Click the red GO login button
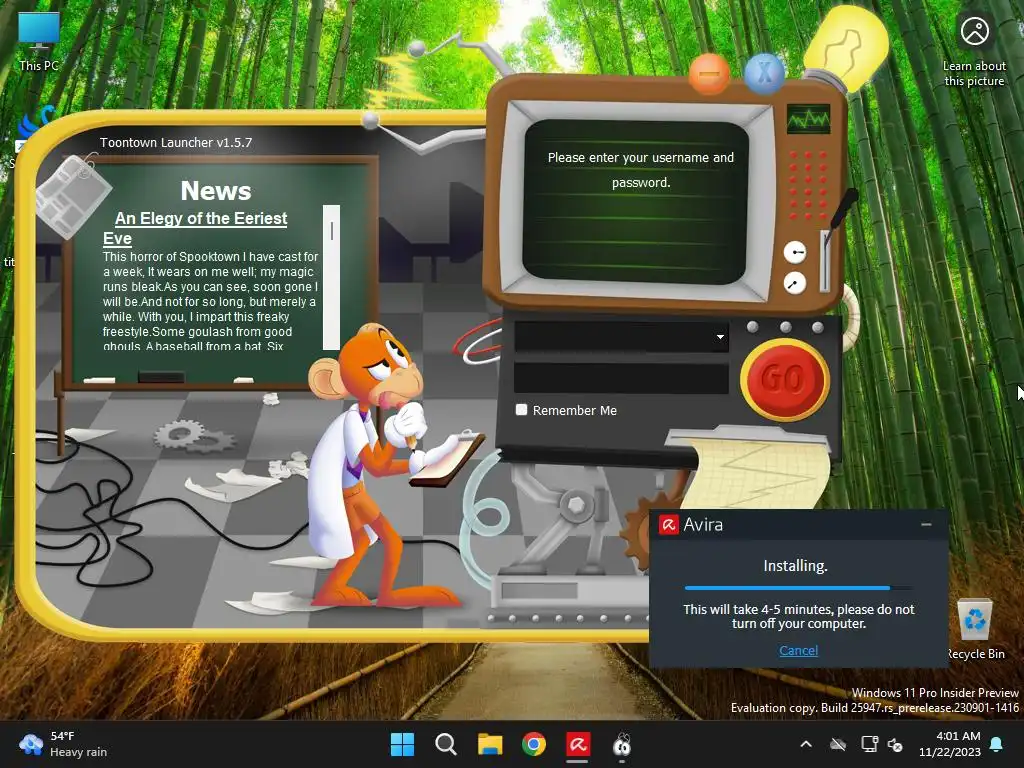Viewport: 1024px width, 768px height. tap(785, 379)
